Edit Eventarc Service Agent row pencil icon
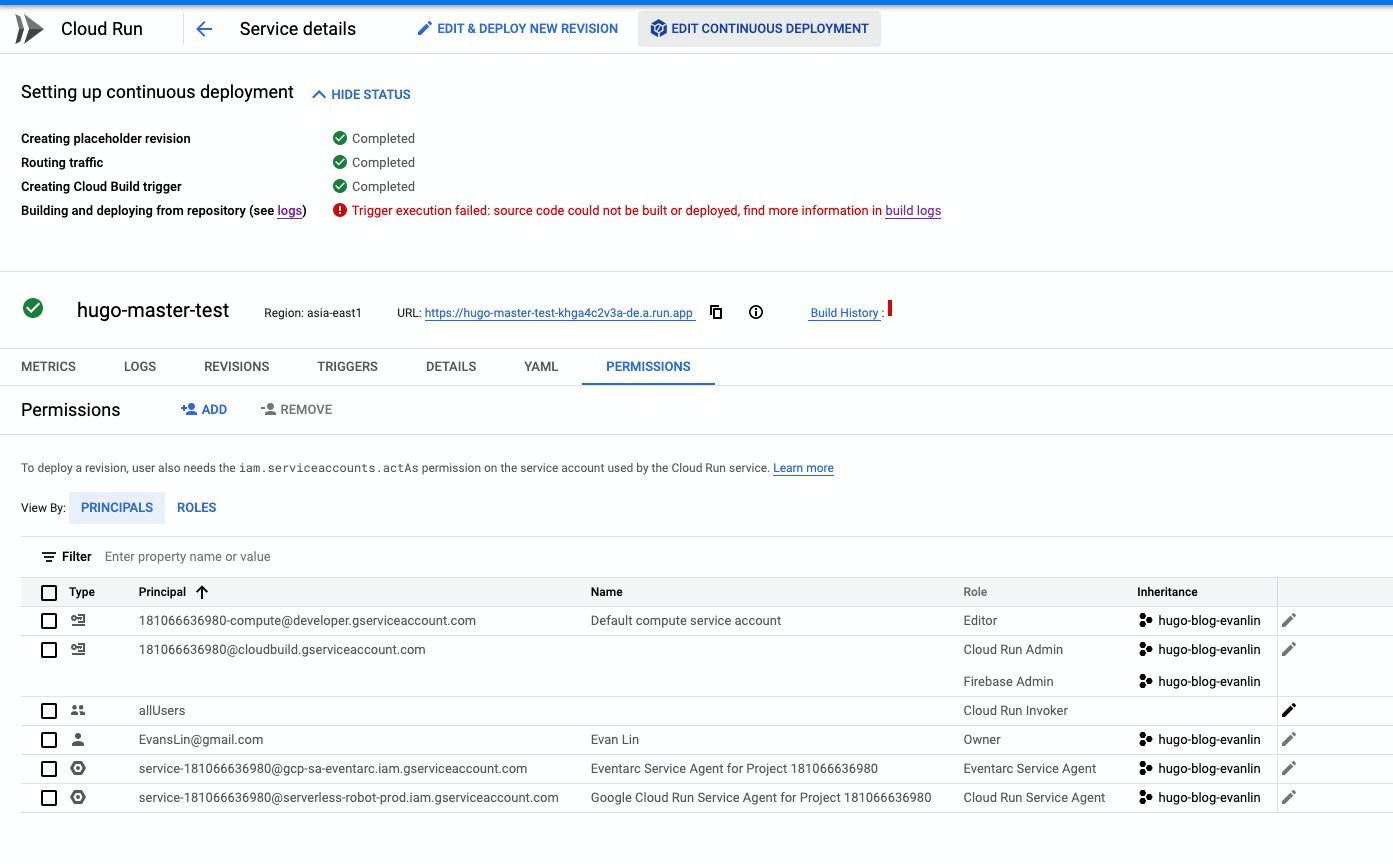The image size is (1393, 864). pos(1289,769)
